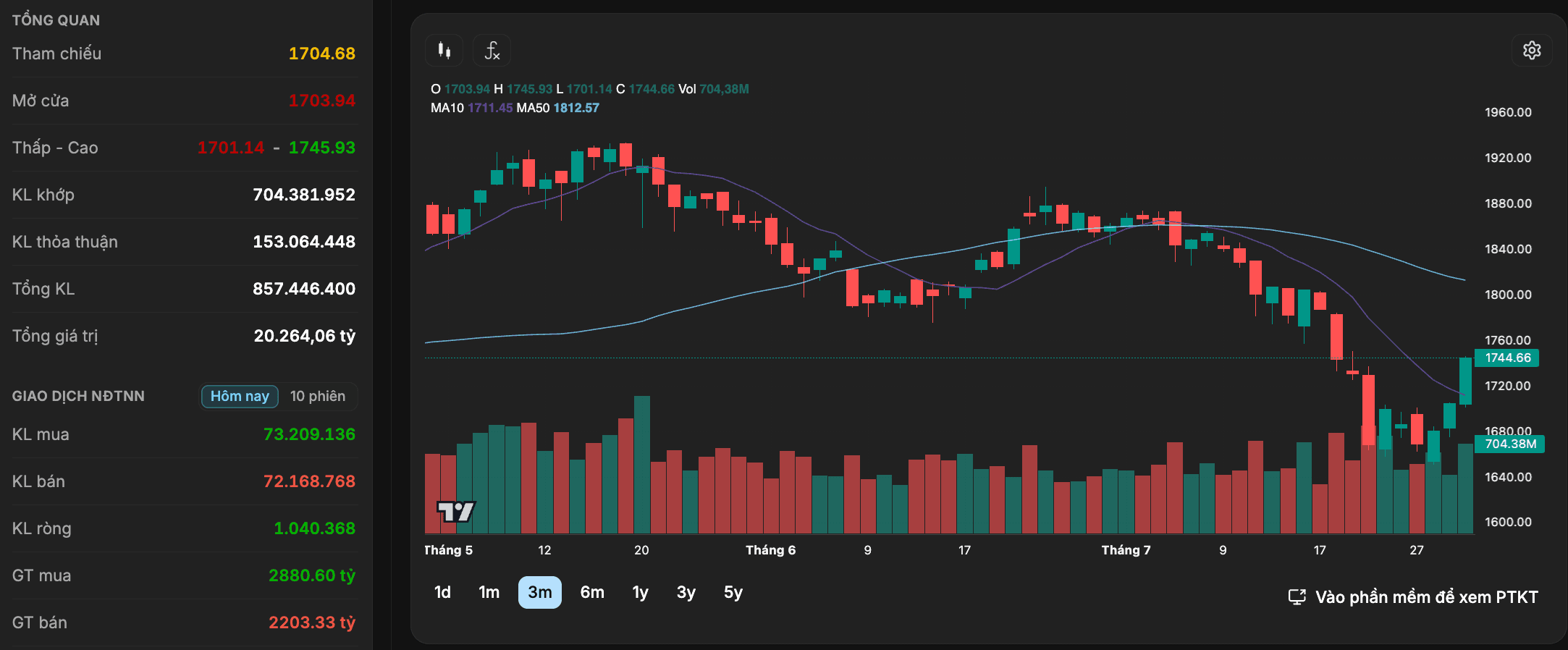Switch chart range to 6m
The width and height of the screenshot is (1568, 650).
click(x=592, y=592)
